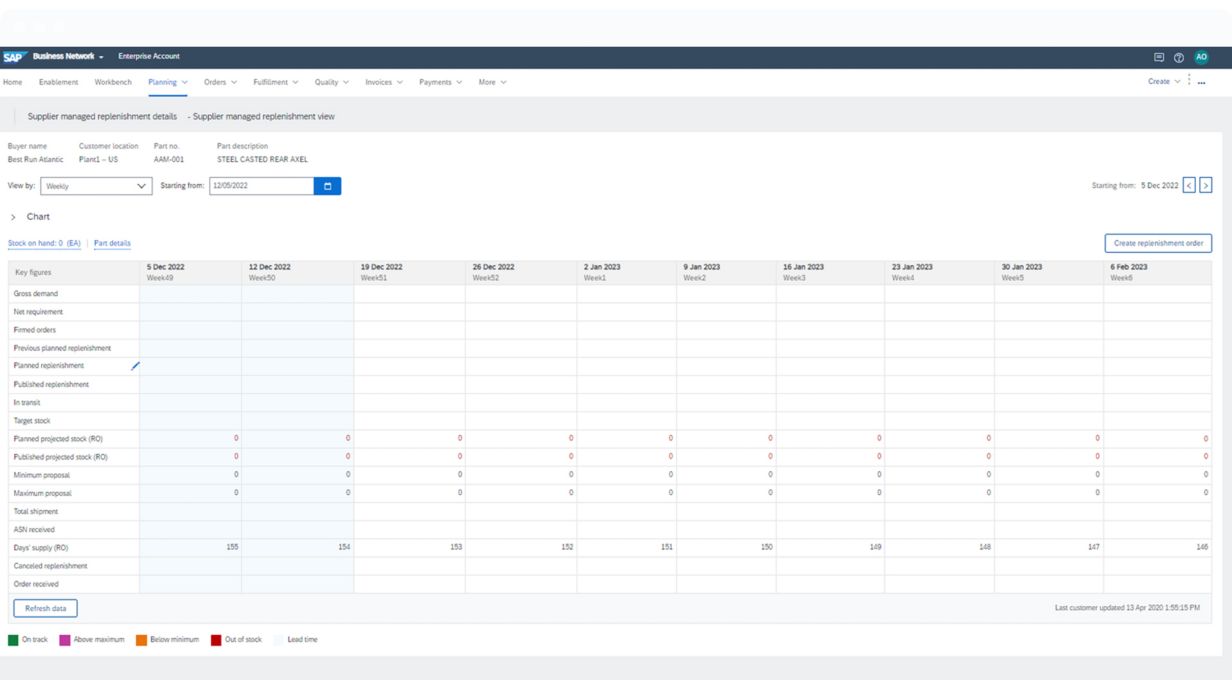Click the AO user avatar
The height and width of the screenshot is (680, 1232).
click(x=1201, y=57)
